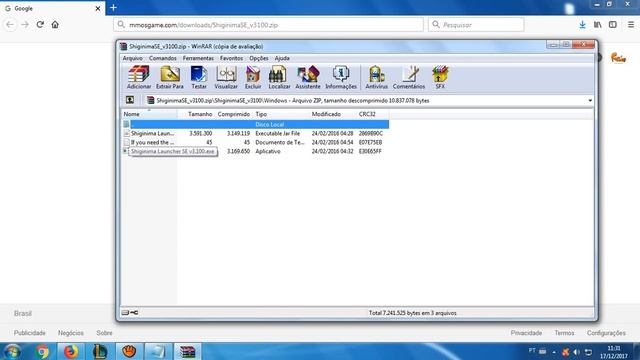Click the Negócios footer link
640x360 pixels.
click(x=71, y=333)
